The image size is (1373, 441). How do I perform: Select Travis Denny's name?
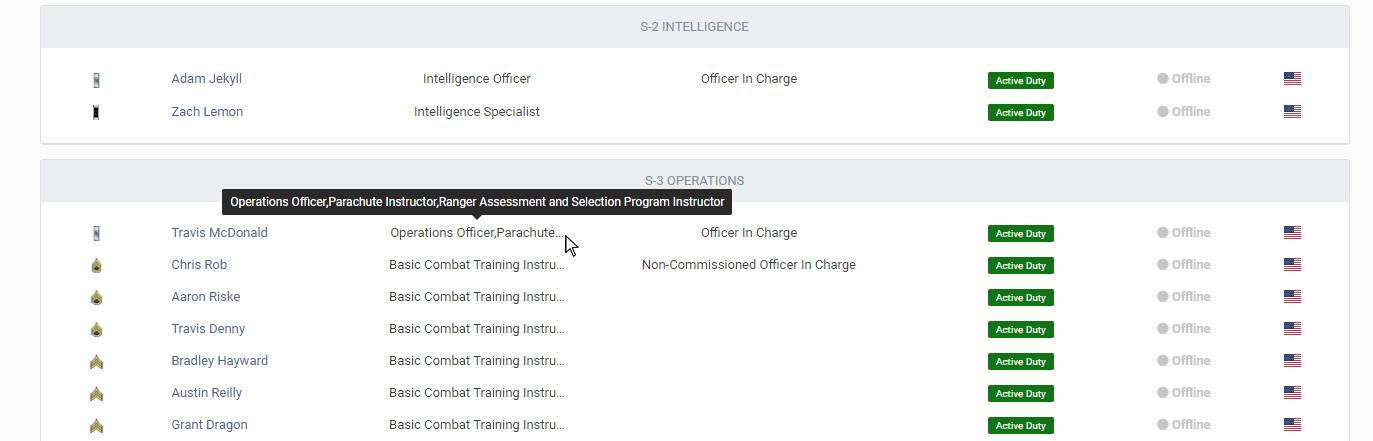click(x=208, y=329)
